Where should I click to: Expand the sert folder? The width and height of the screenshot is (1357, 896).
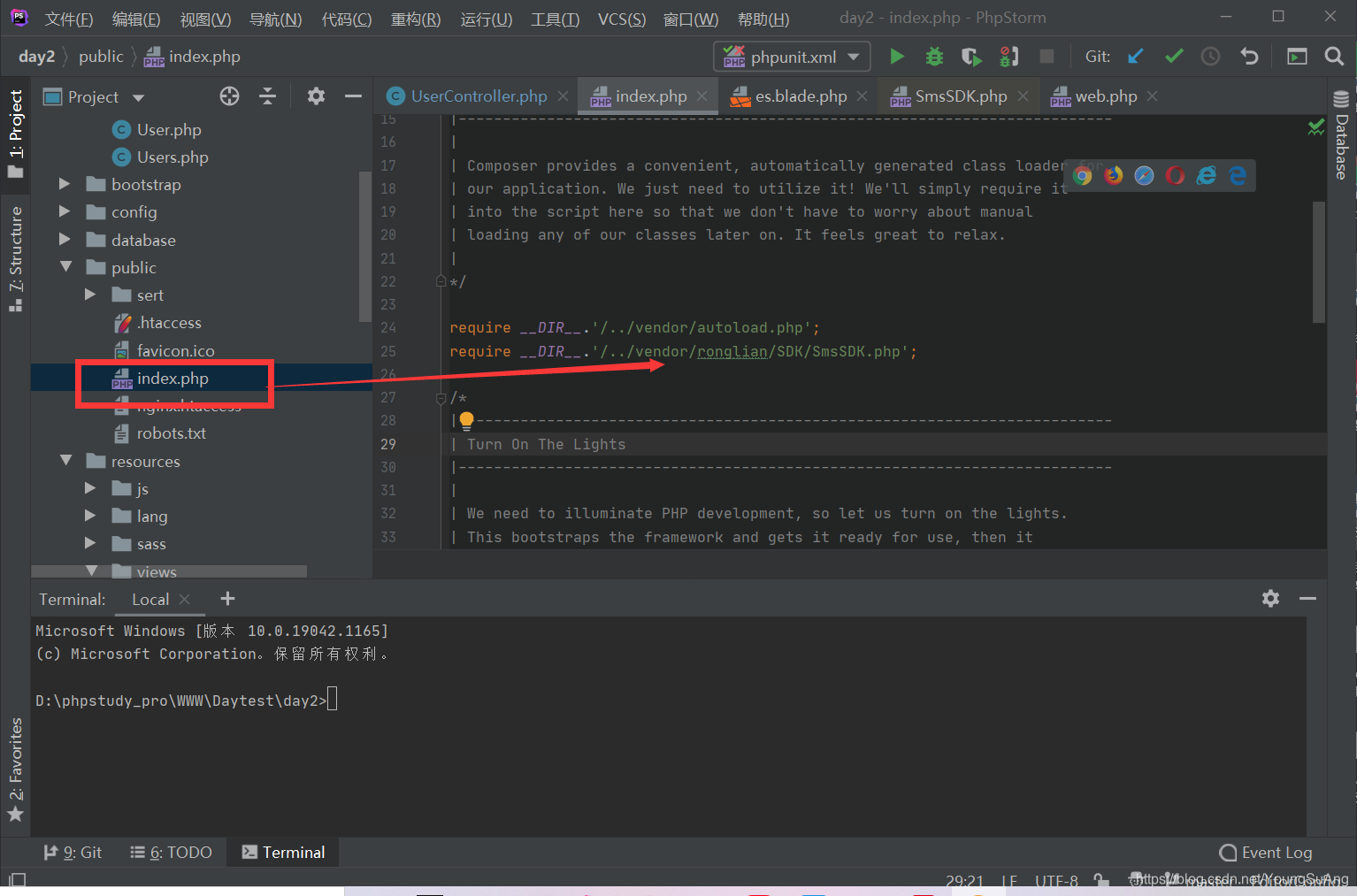tap(90, 295)
